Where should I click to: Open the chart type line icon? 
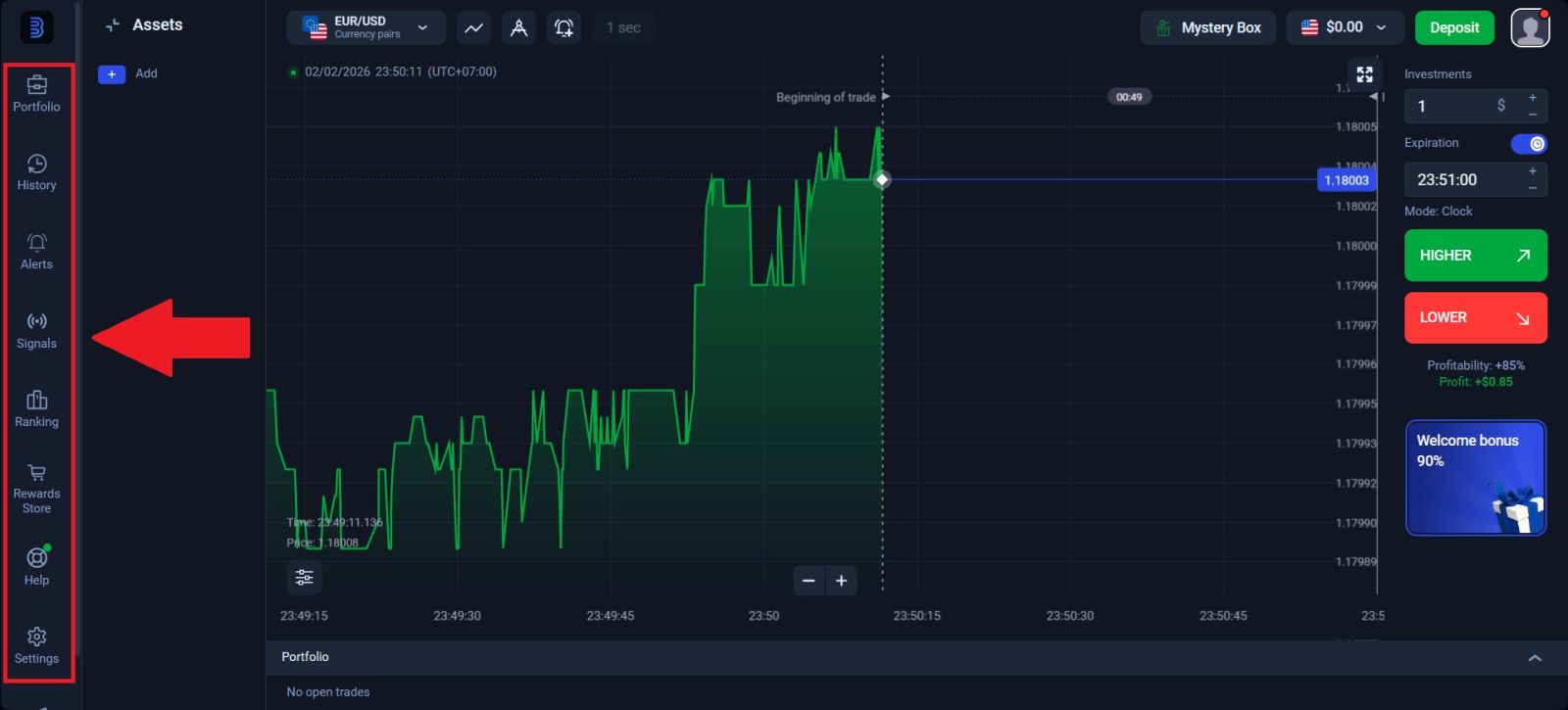tap(473, 28)
